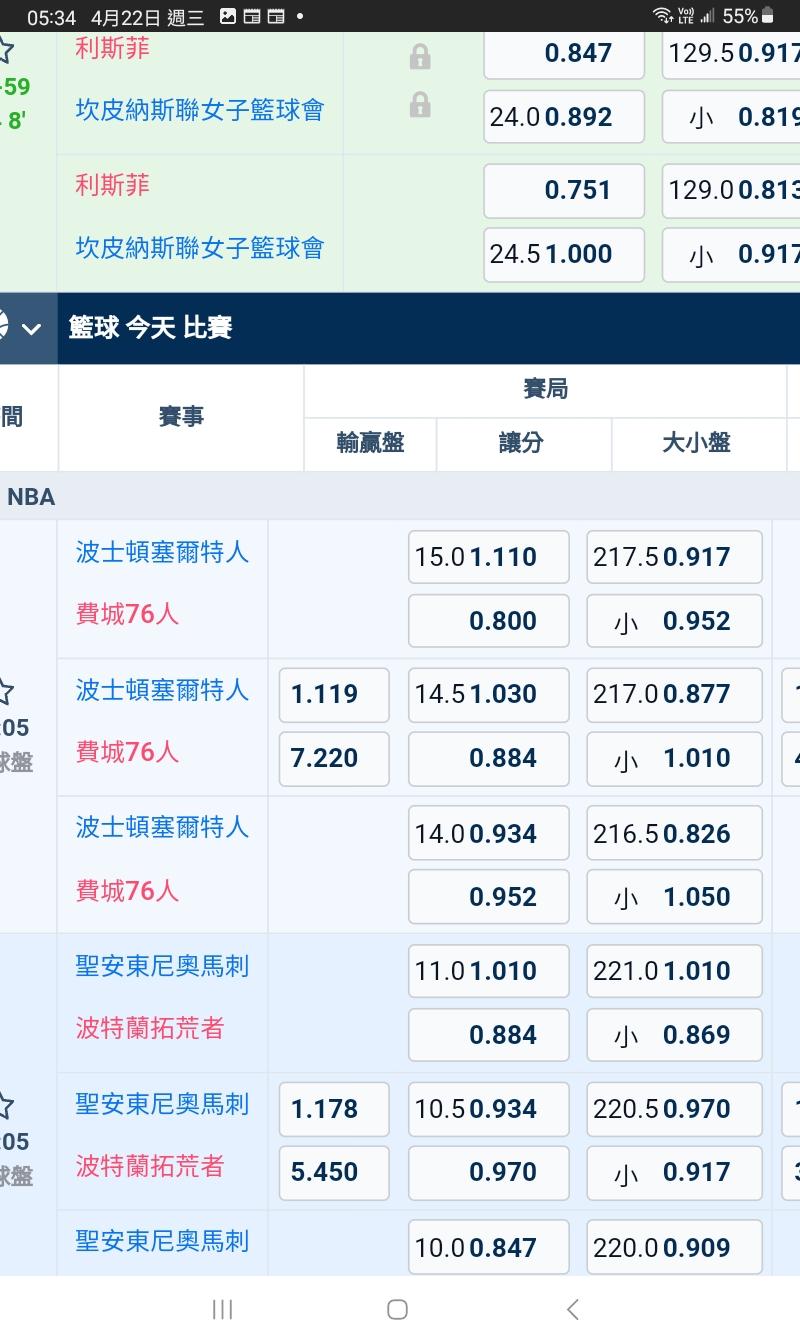Tap the basketball icon in section header
This screenshot has height=1340, width=800.
[3, 327]
